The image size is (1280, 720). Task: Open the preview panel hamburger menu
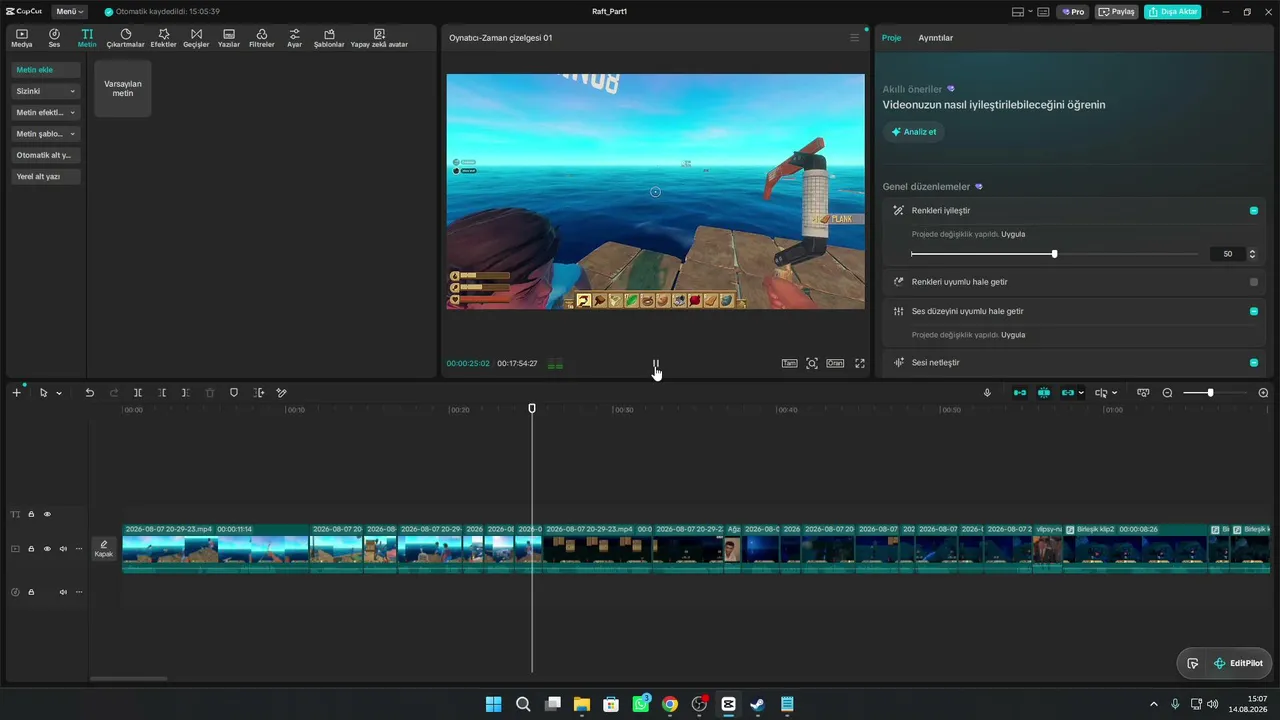click(x=854, y=38)
